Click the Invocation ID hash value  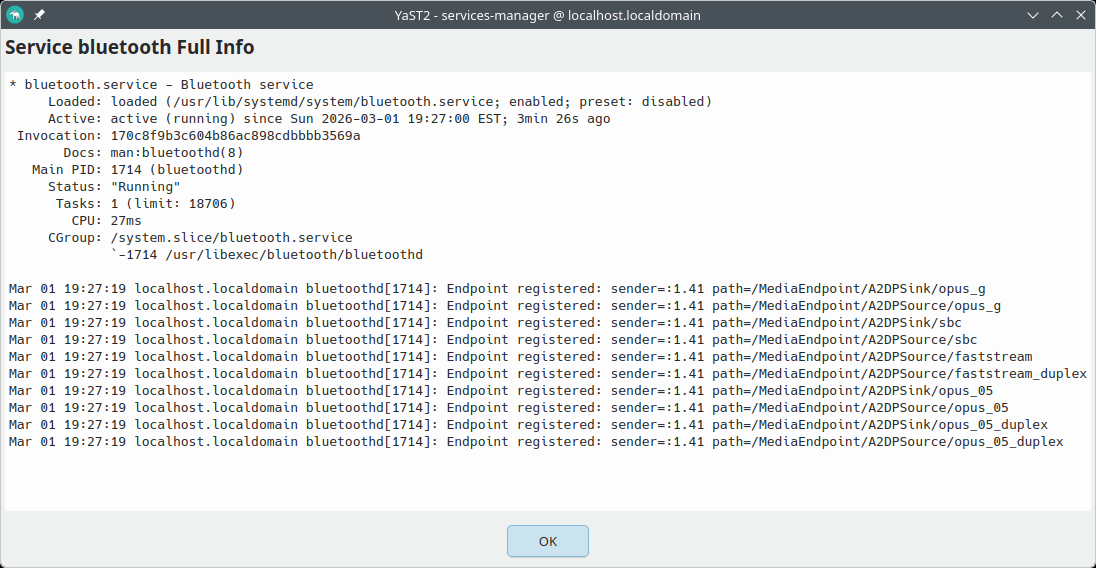pyautogui.click(x=235, y=136)
